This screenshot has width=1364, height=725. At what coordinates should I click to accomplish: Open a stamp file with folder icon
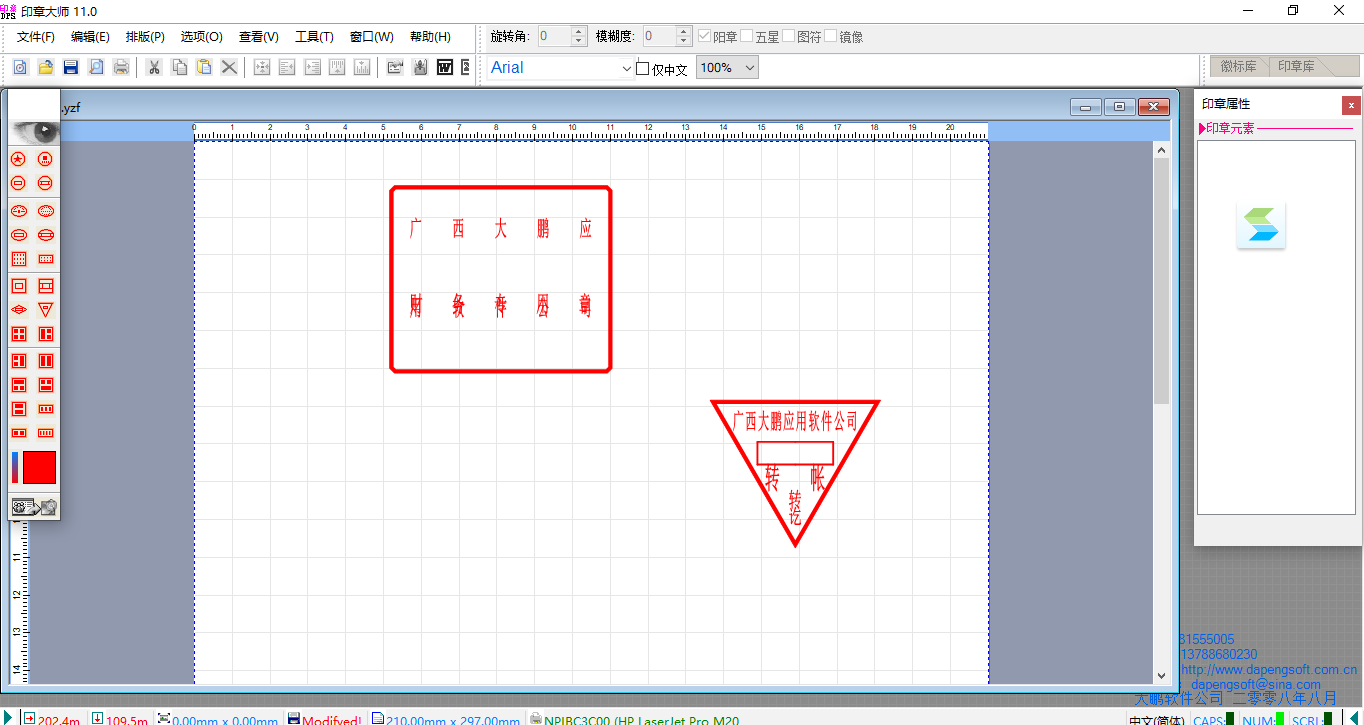[x=45, y=67]
